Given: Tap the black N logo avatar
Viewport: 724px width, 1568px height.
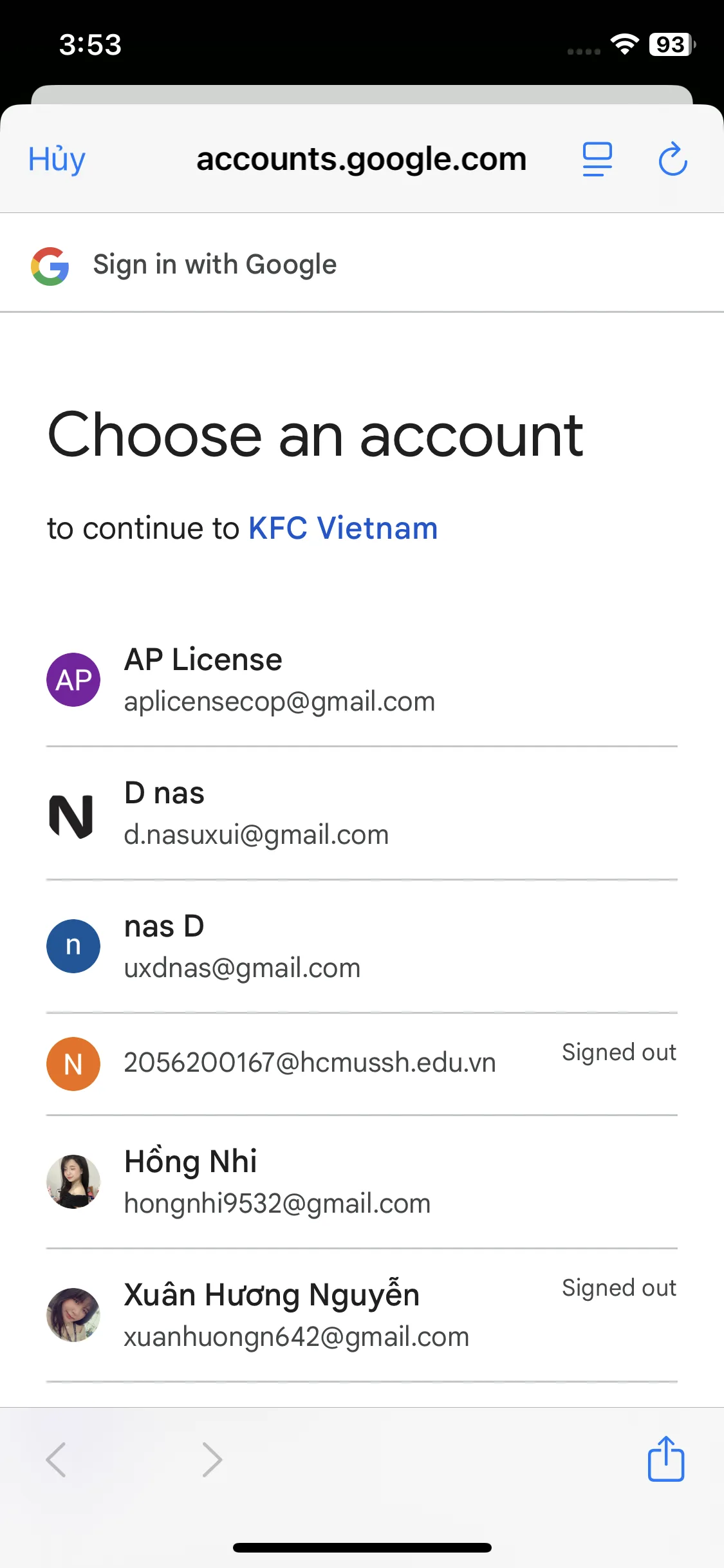Looking at the screenshot, I should pos(71,816).
